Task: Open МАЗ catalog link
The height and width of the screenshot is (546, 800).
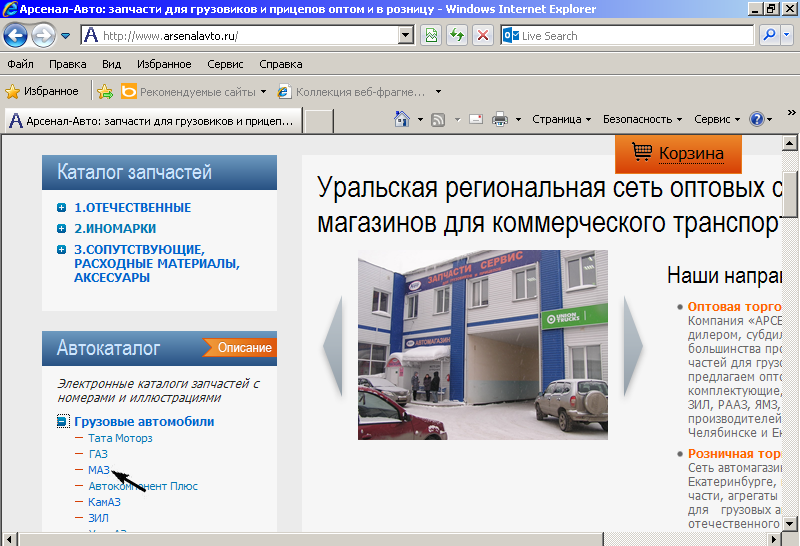Action: [x=99, y=470]
